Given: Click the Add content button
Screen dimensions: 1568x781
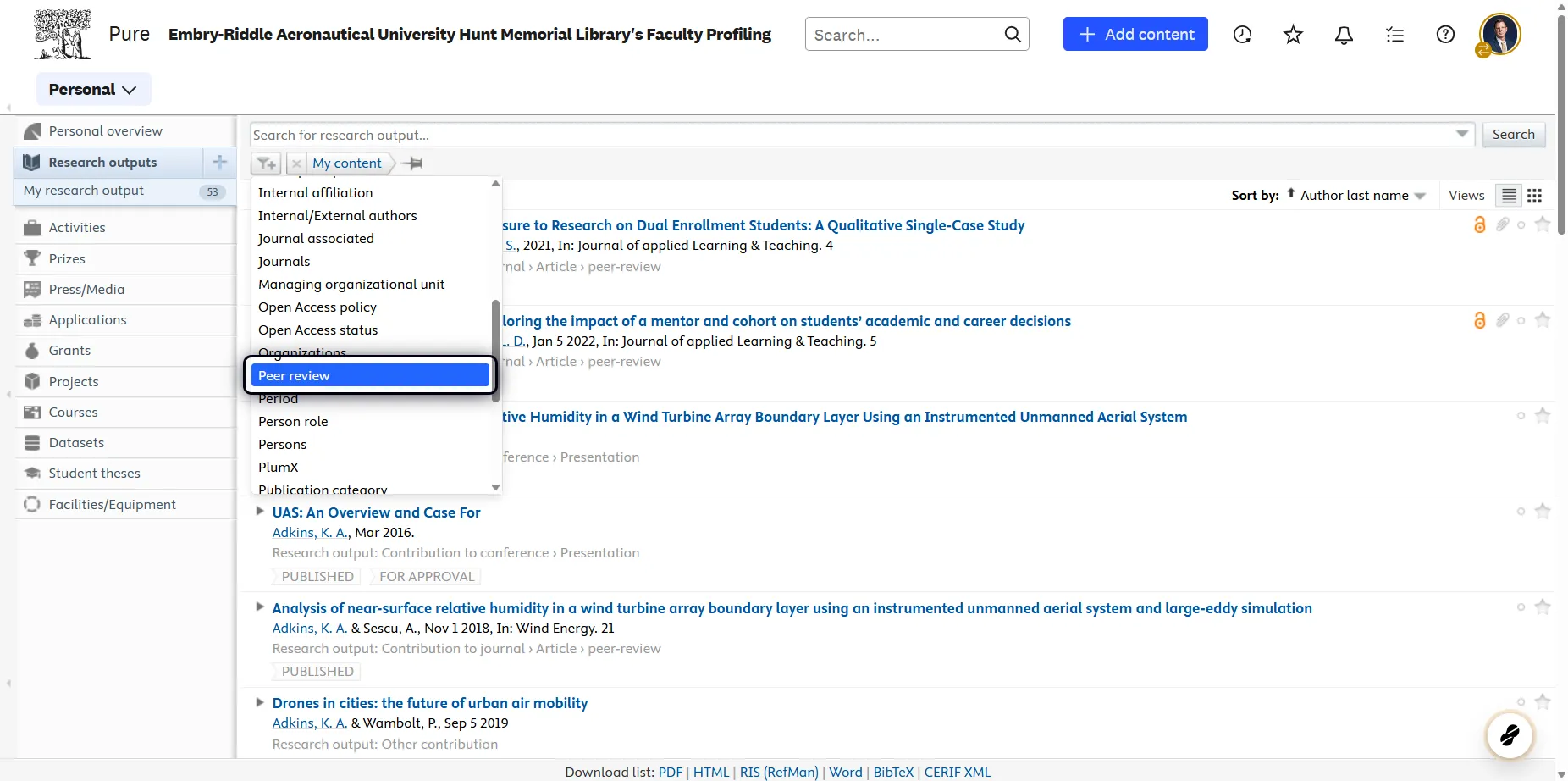Looking at the screenshot, I should 1135,34.
